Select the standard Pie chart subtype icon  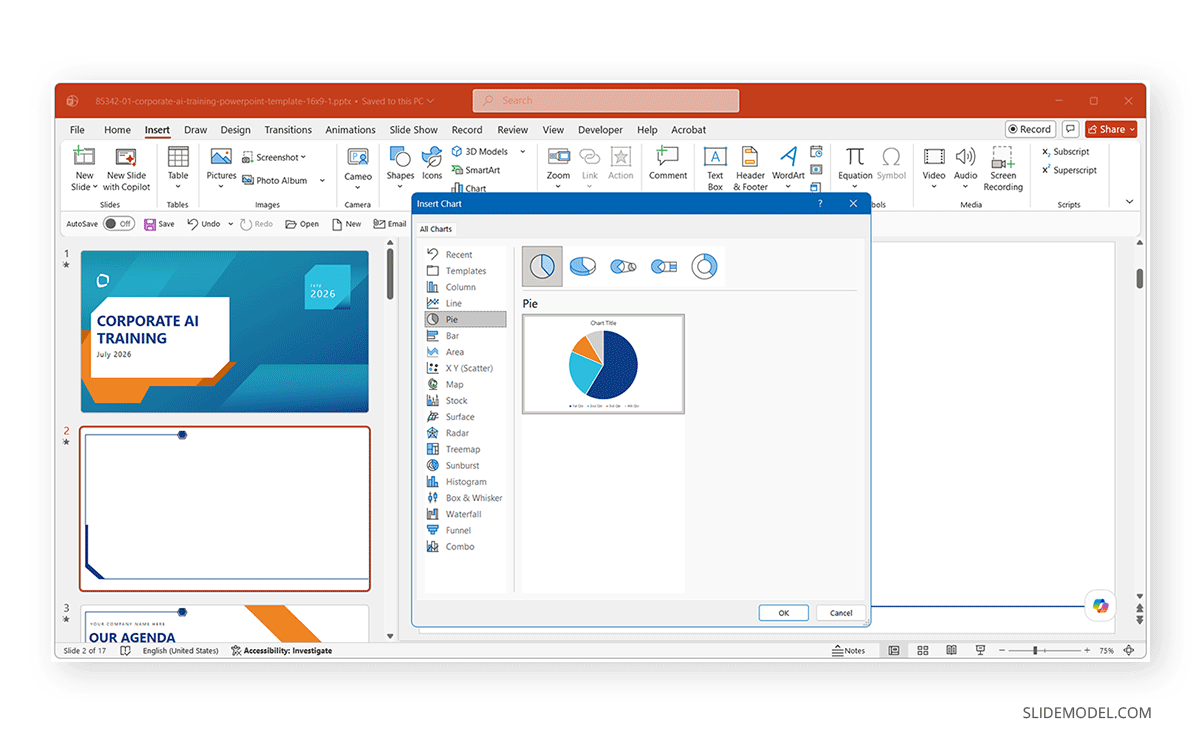[542, 266]
